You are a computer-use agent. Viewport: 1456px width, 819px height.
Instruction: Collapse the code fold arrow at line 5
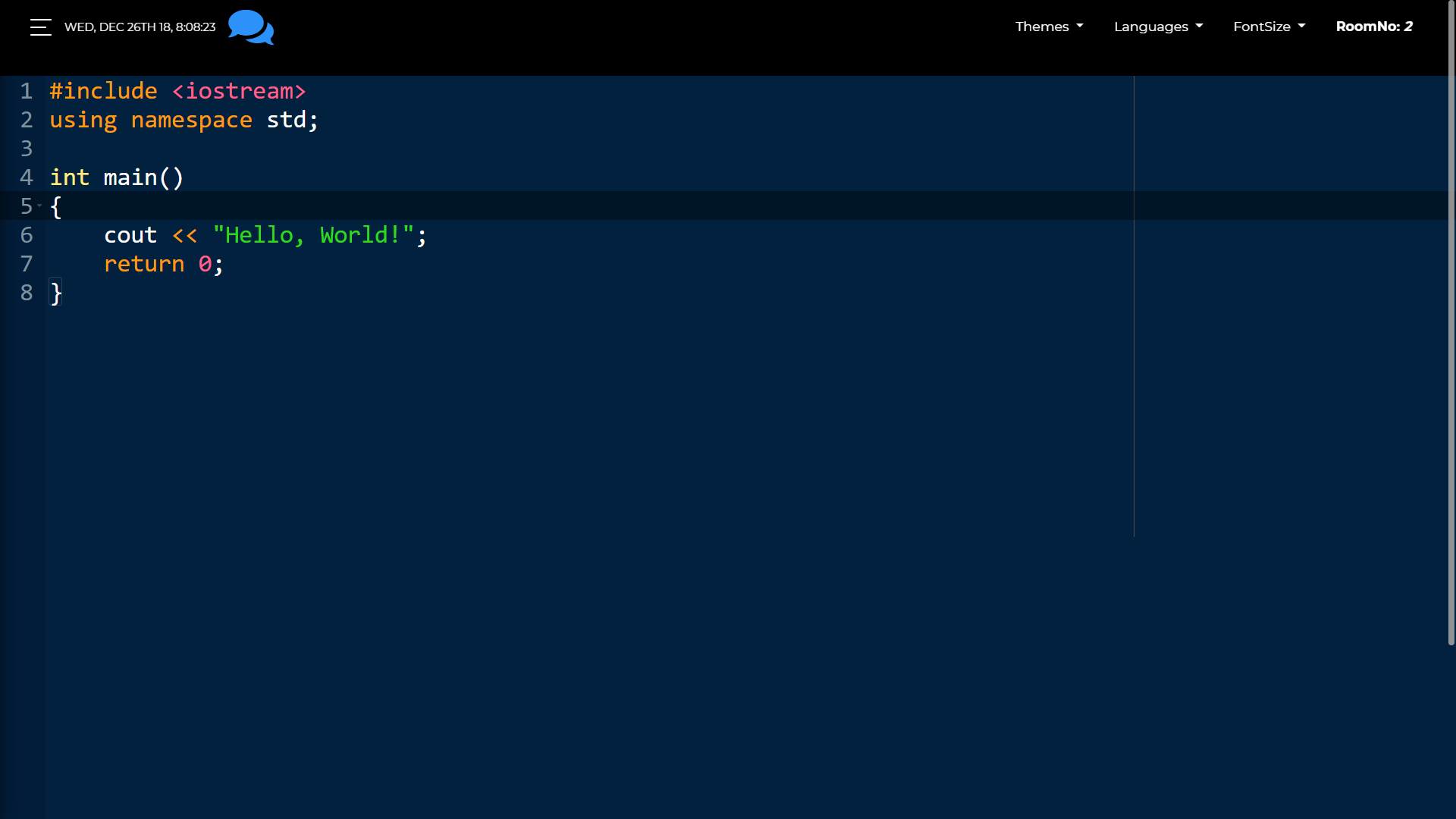click(x=39, y=206)
